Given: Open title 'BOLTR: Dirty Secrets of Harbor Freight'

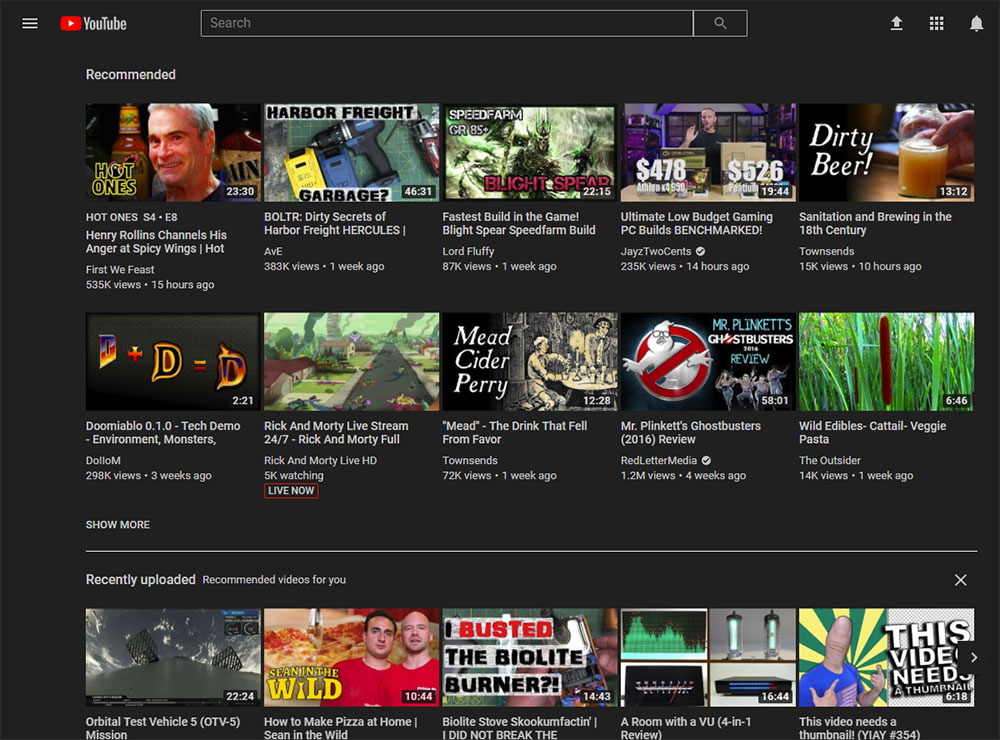Looking at the screenshot, I should (x=335, y=223).
